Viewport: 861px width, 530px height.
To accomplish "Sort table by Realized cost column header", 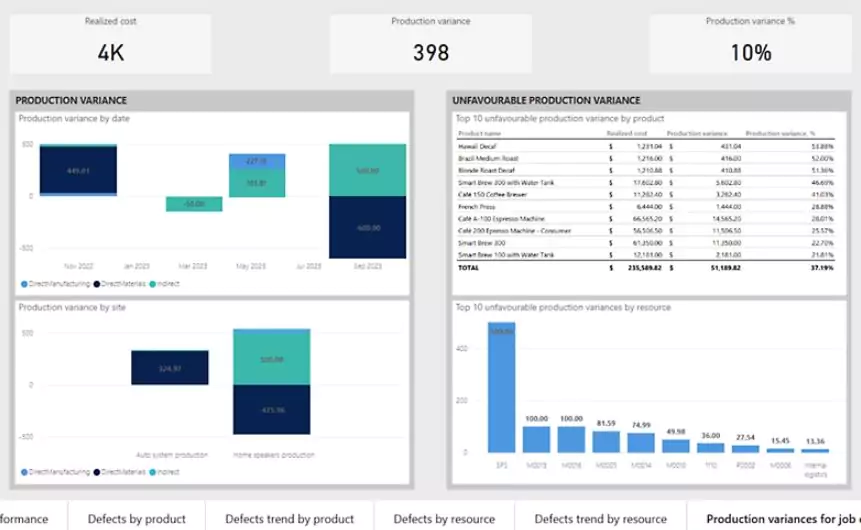I will (627, 133).
